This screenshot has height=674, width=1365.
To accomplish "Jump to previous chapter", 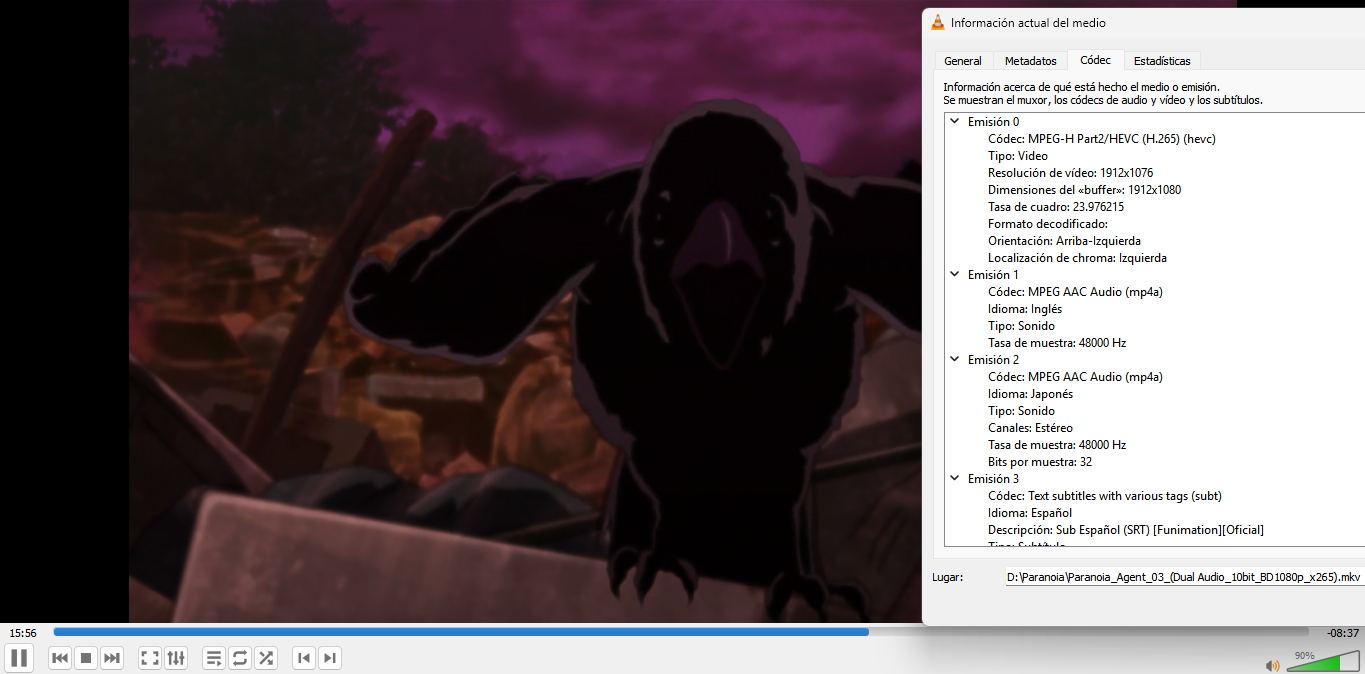I will [304, 658].
